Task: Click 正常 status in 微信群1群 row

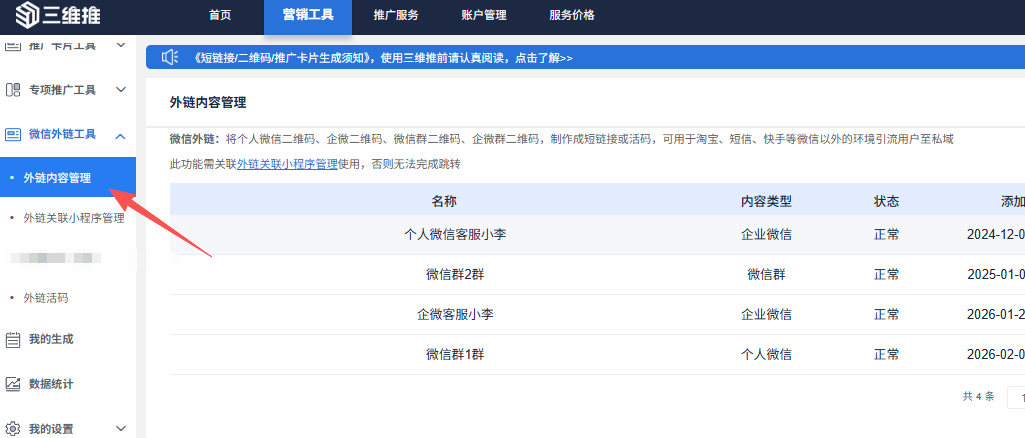Action: pyautogui.click(x=886, y=354)
